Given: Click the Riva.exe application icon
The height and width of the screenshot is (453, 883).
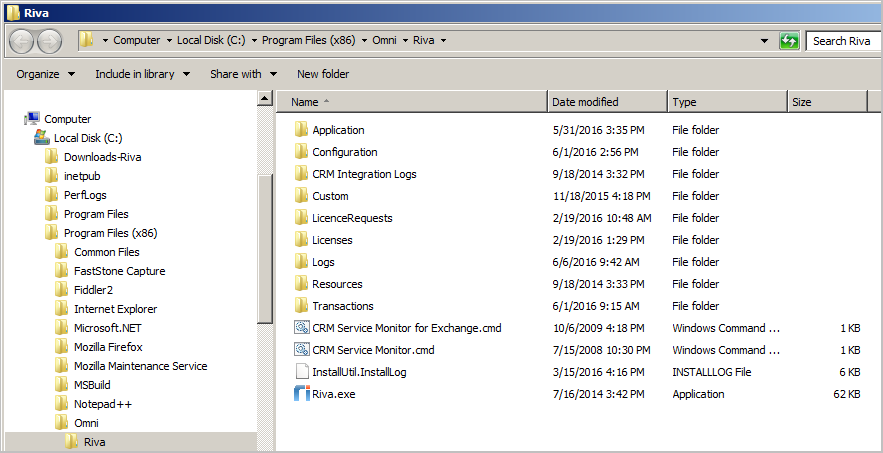Looking at the screenshot, I should pyautogui.click(x=302, y=394).
